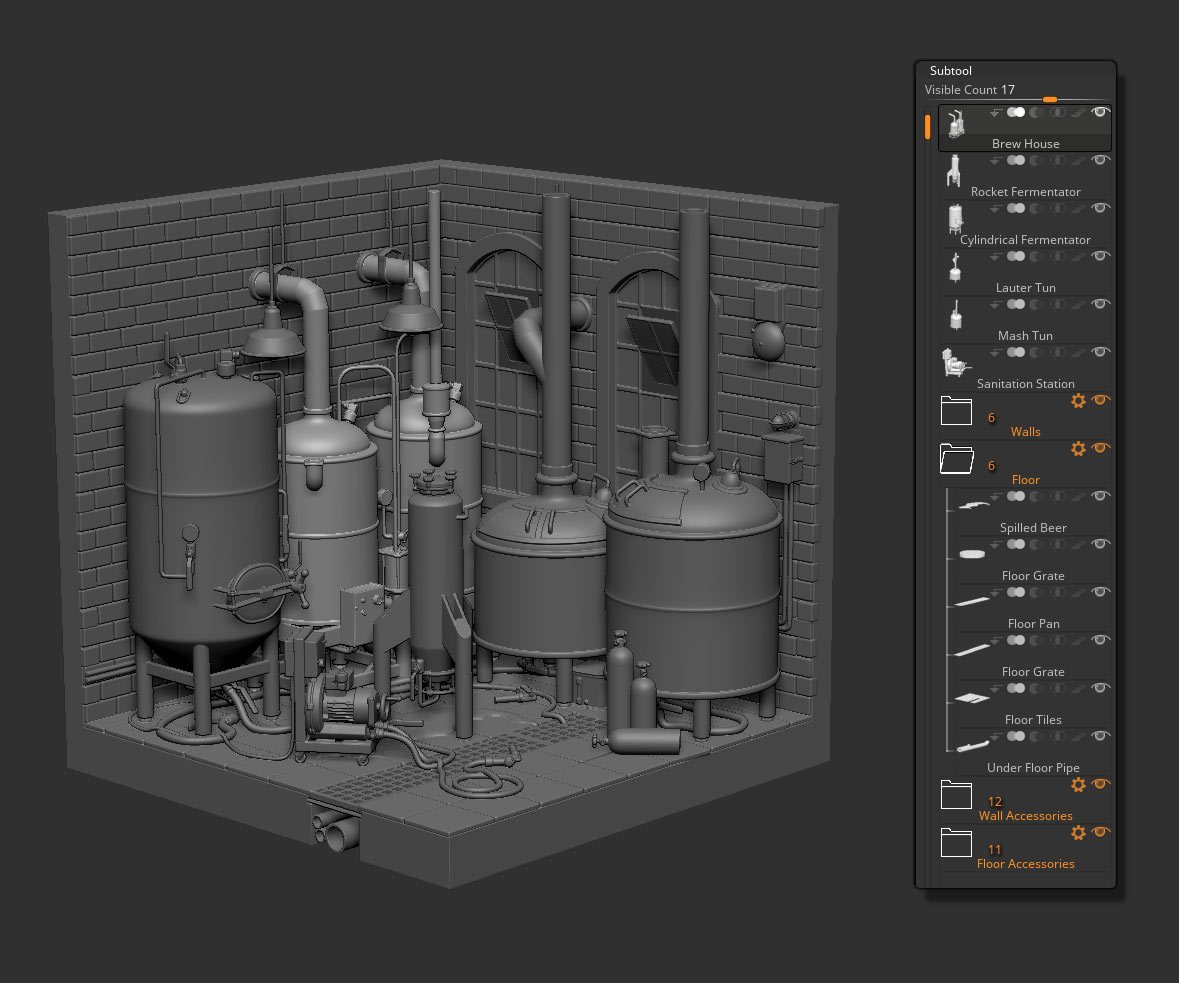This screenshot has height=983, width=1179.
Task: Click the arrow icon on Rocket Fermentator
Action: pos(995,161)
